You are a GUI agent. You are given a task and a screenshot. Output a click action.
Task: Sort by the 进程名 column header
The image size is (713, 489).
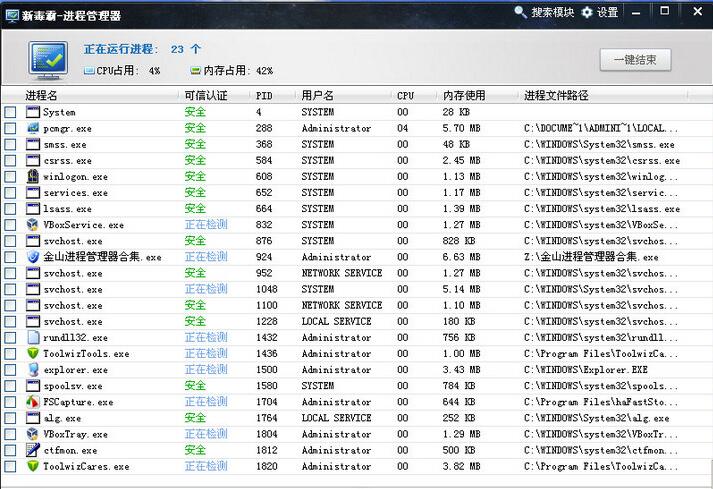tap(42, 96)
